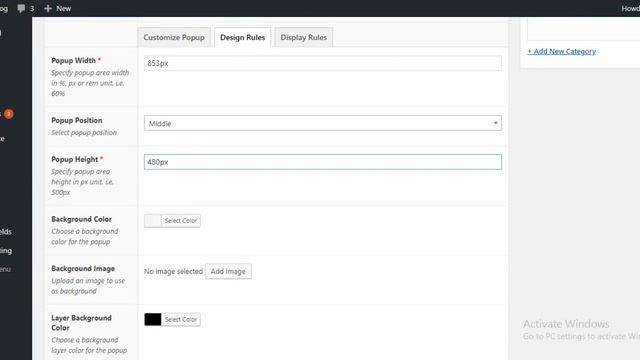Click the Popup Width input field

coord(323,63)
